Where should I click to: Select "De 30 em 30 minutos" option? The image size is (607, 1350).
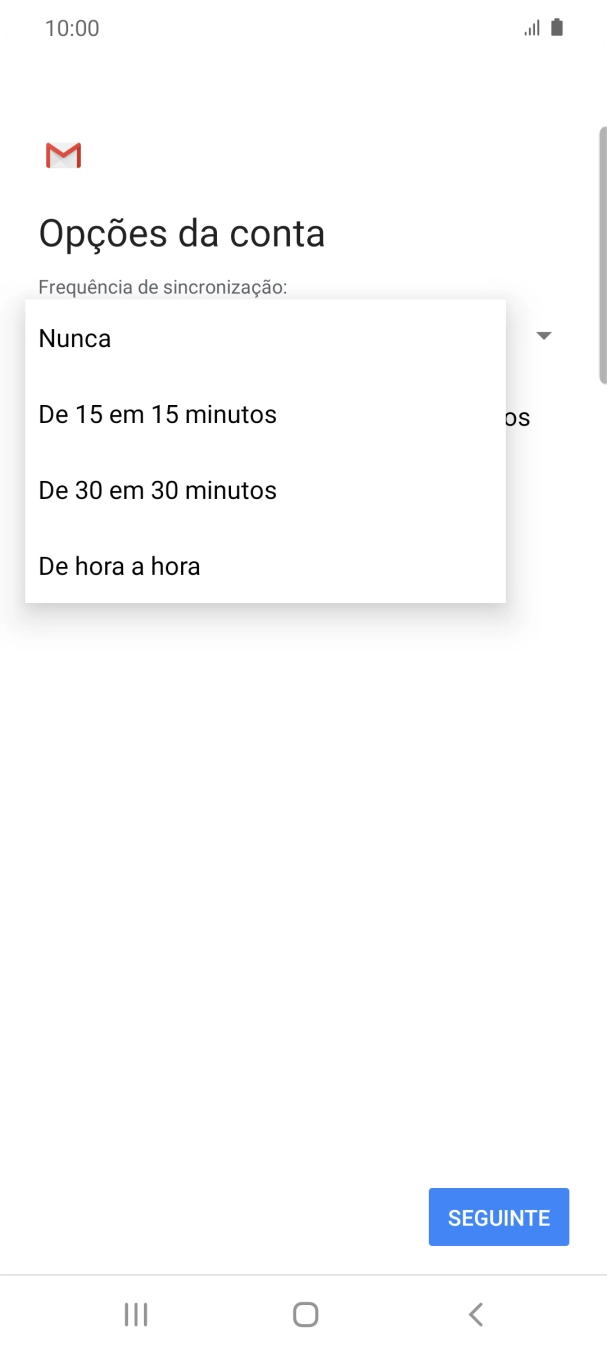pyautogui.click(x=156, y=490)
